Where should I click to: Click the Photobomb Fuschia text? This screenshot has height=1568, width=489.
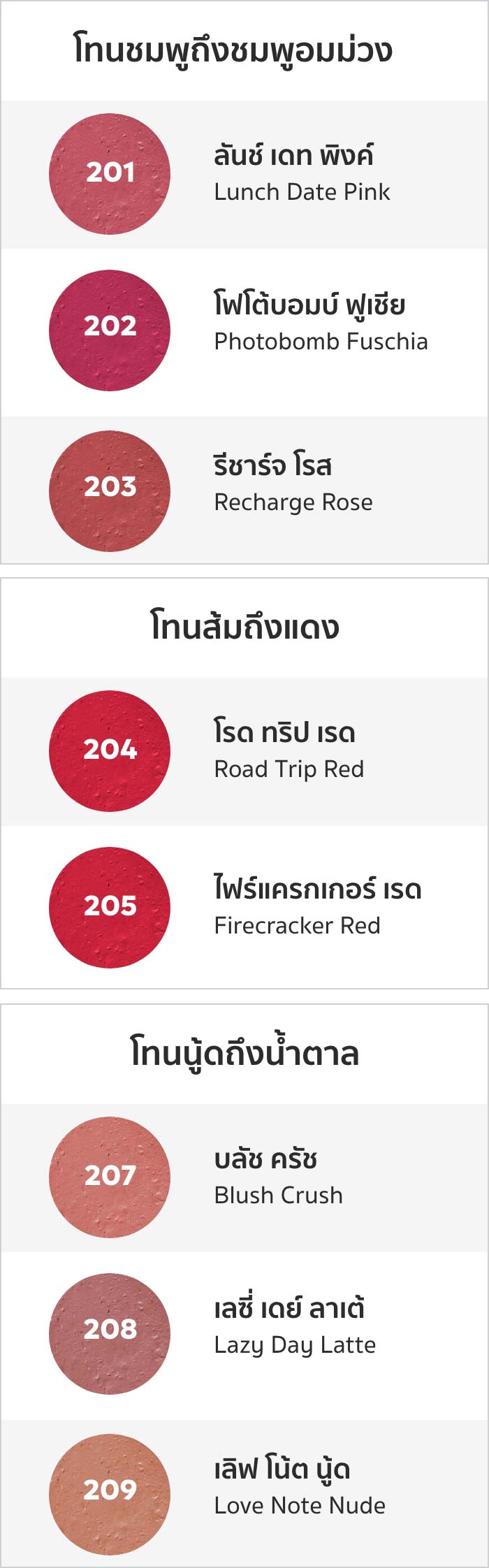click(321, 342)
